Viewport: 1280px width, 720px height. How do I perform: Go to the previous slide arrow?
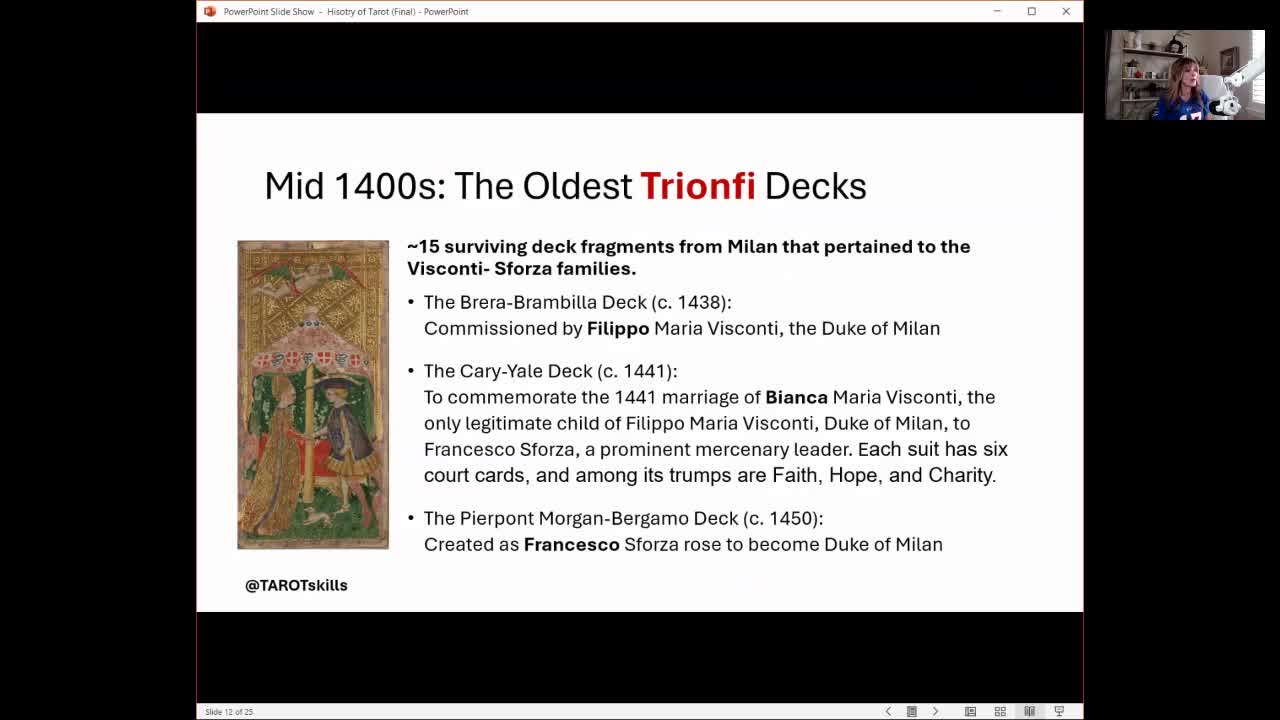888,711
